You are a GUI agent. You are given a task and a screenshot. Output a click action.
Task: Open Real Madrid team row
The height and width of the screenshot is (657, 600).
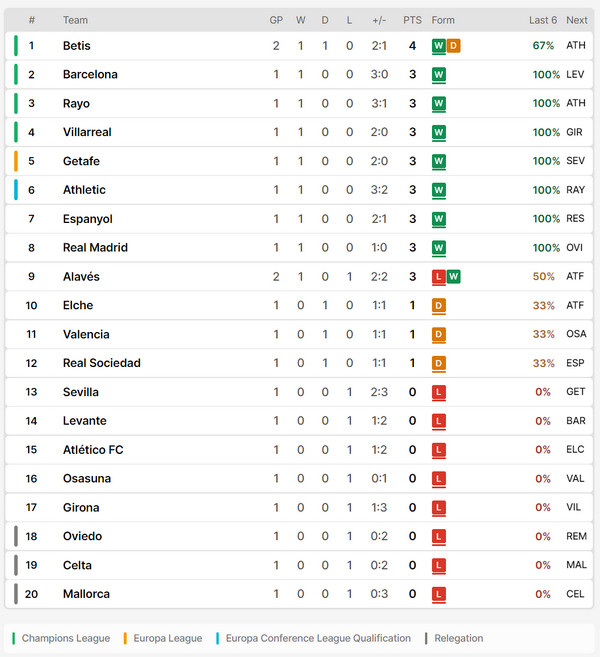[299, 248]
